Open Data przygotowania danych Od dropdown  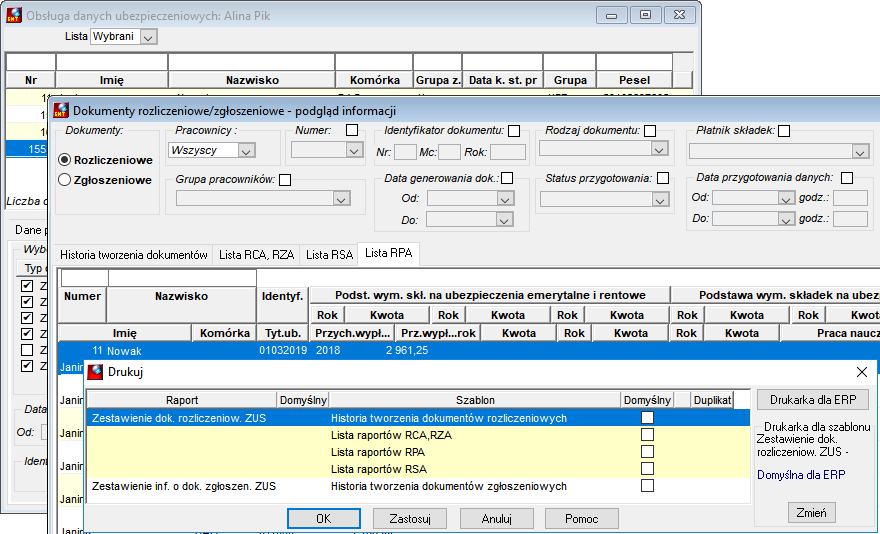pos(786,198)
